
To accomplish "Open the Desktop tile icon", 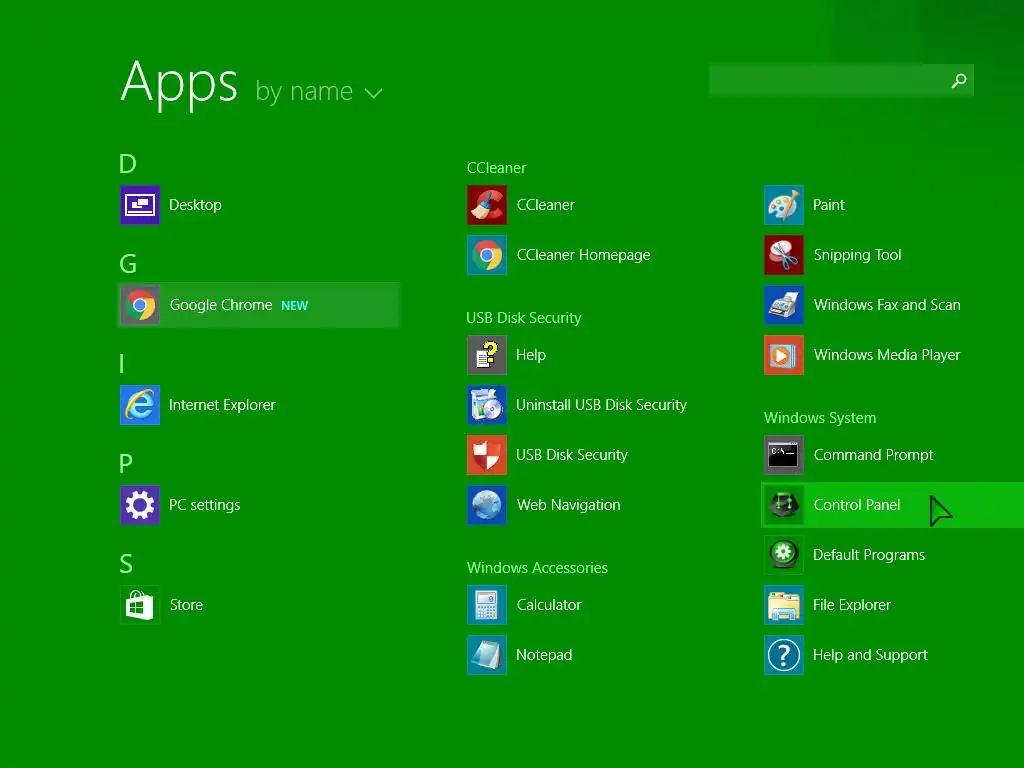I will (140, 205).
